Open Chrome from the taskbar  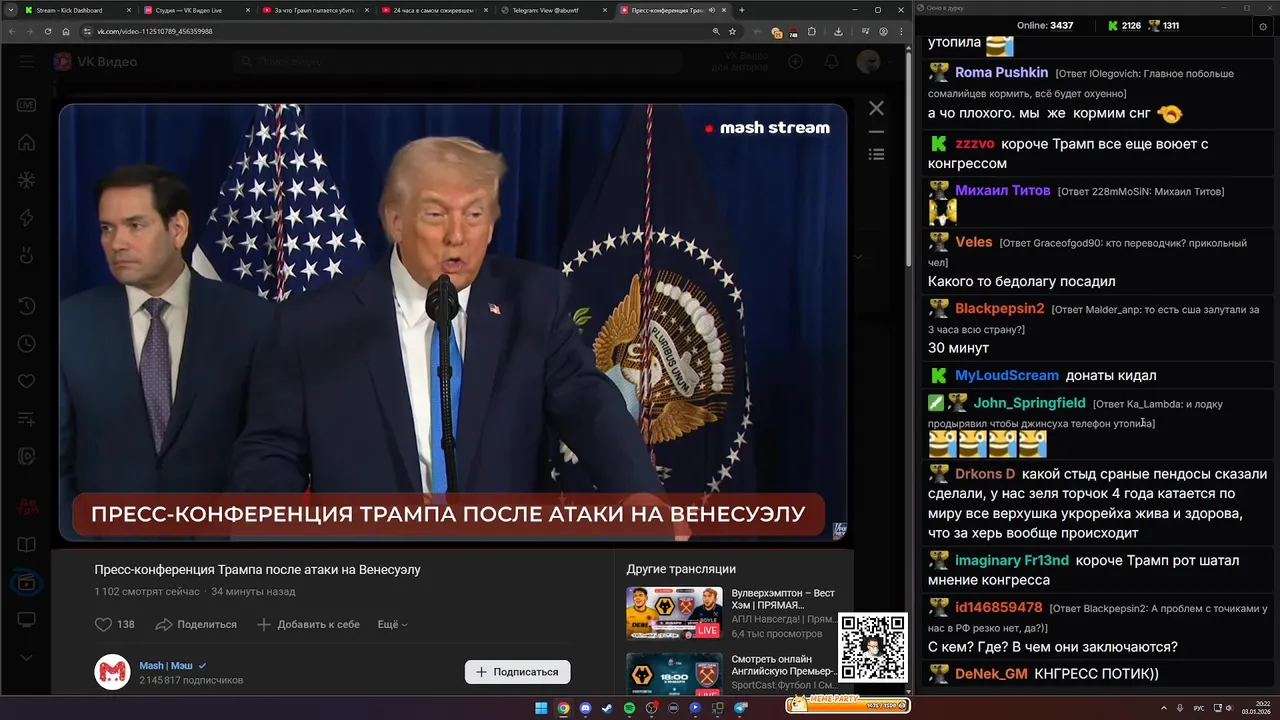(x=563, y=708)
